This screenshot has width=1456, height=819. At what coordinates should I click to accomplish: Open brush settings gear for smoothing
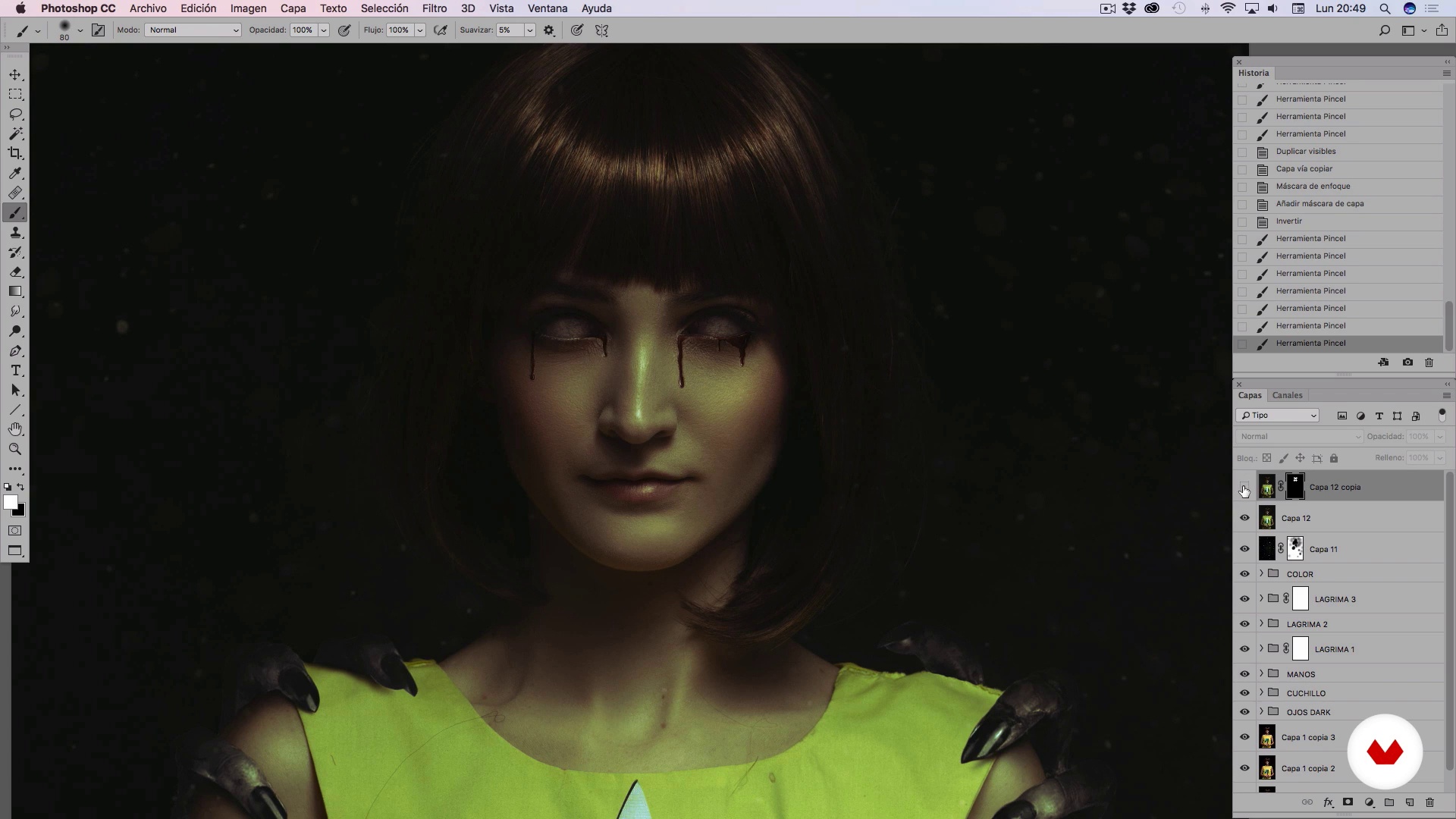(x=549, y=30)
